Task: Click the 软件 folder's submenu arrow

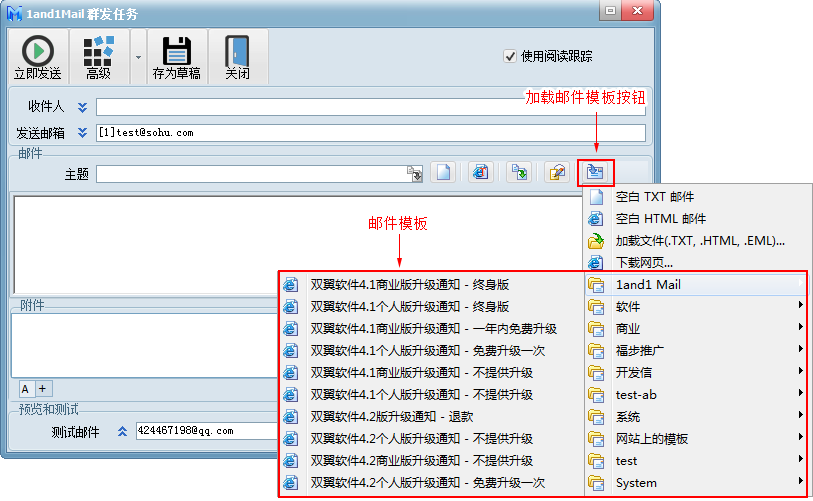Action: 801,305
